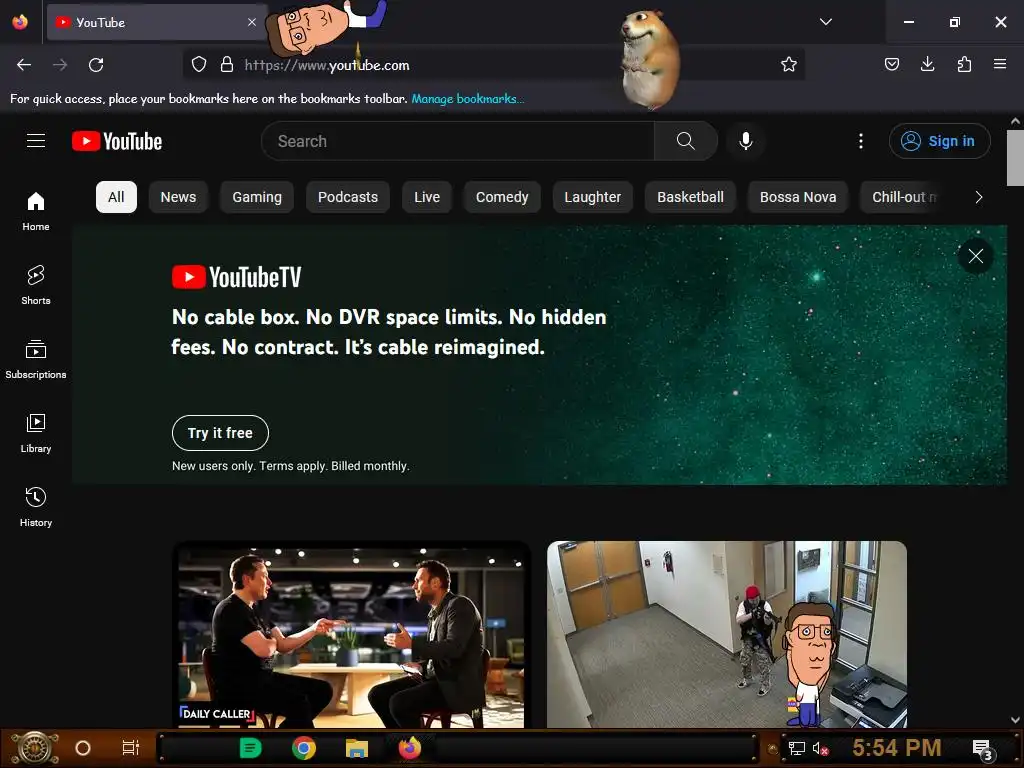Switch to the YouTube tab
The height and width of the screenshot is (768, 1024).
157,22
